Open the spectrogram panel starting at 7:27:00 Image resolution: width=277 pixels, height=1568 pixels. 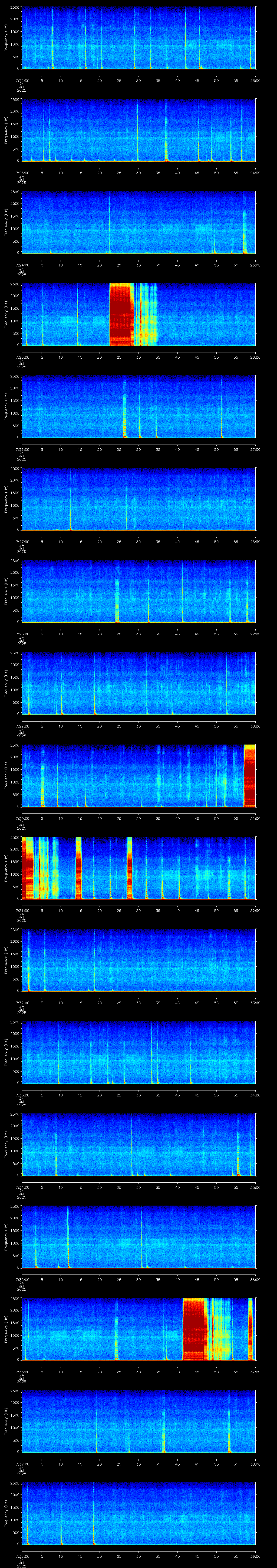[x=139, y=499]
